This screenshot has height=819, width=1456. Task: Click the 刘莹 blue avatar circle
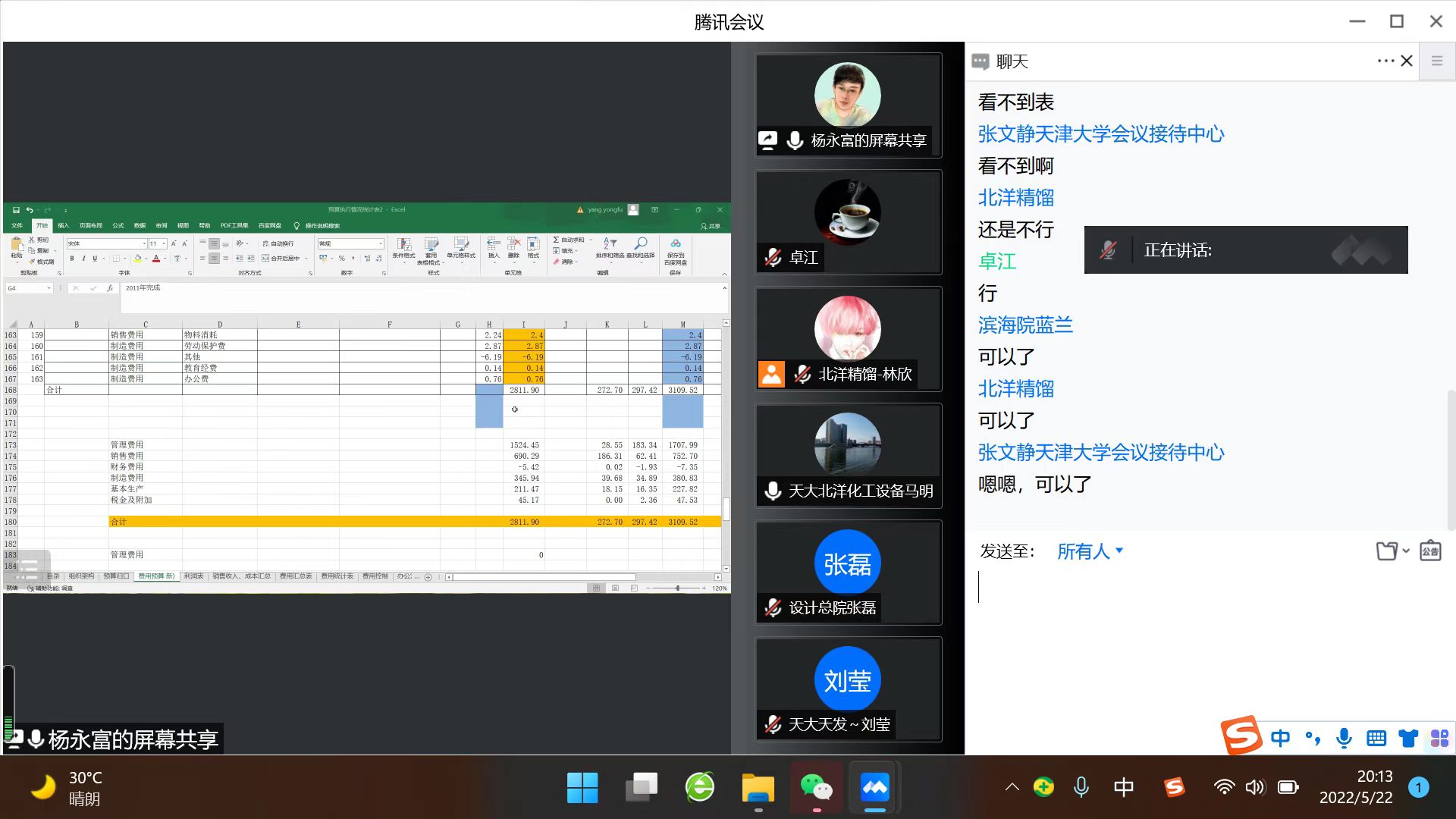[848, 680]
